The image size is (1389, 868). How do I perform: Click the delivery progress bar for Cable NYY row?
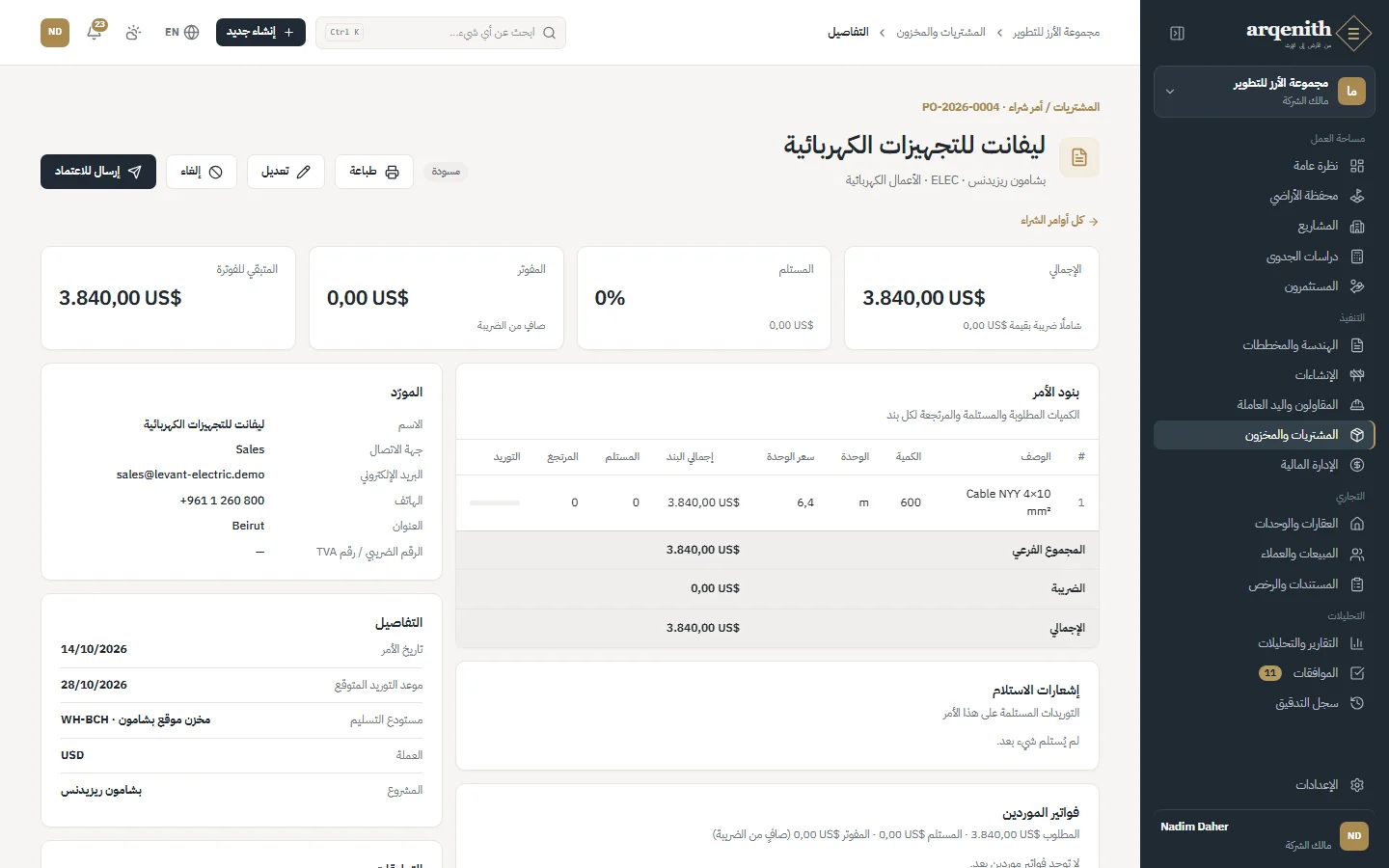tap(495, 502)
